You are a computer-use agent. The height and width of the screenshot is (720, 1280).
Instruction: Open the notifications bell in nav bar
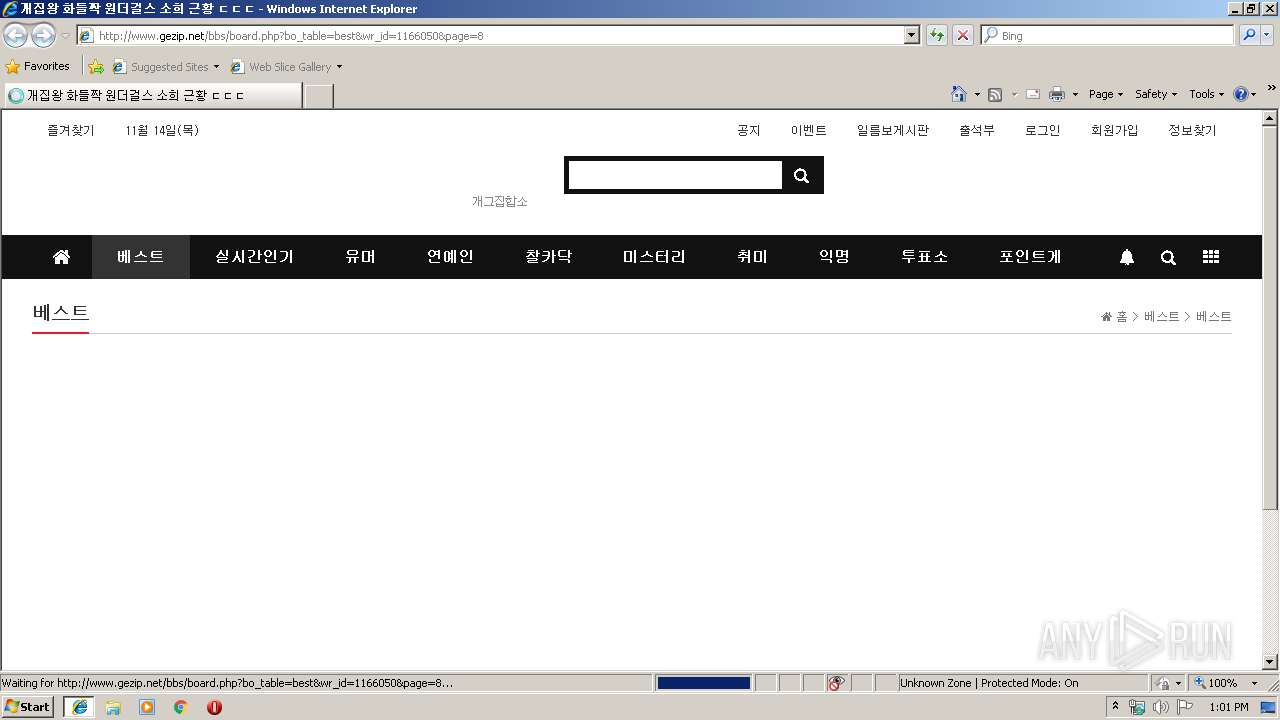[1127, 257]
